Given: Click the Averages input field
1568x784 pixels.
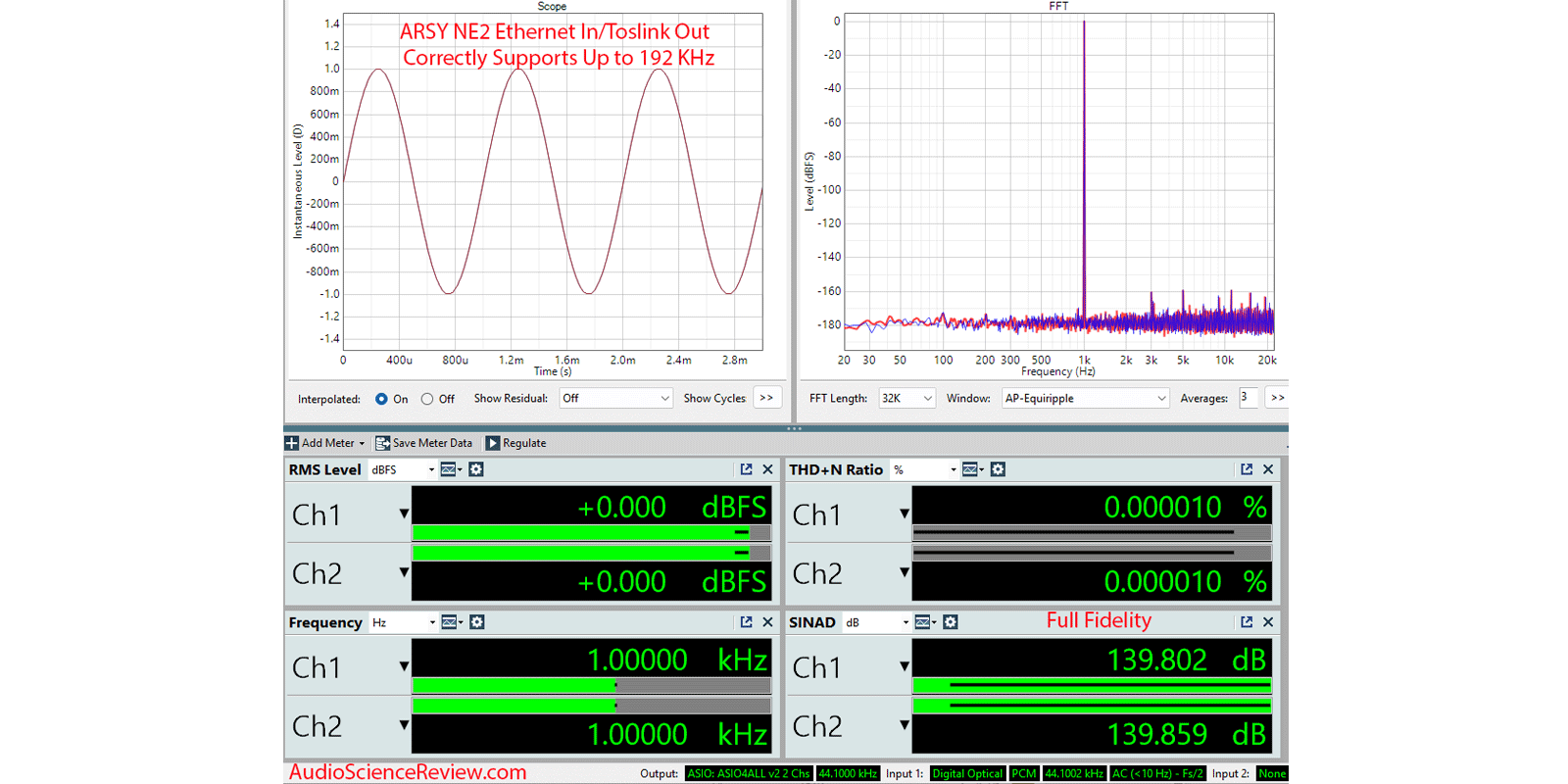Looking at the screenshot, I should [x=1248, y=397].
